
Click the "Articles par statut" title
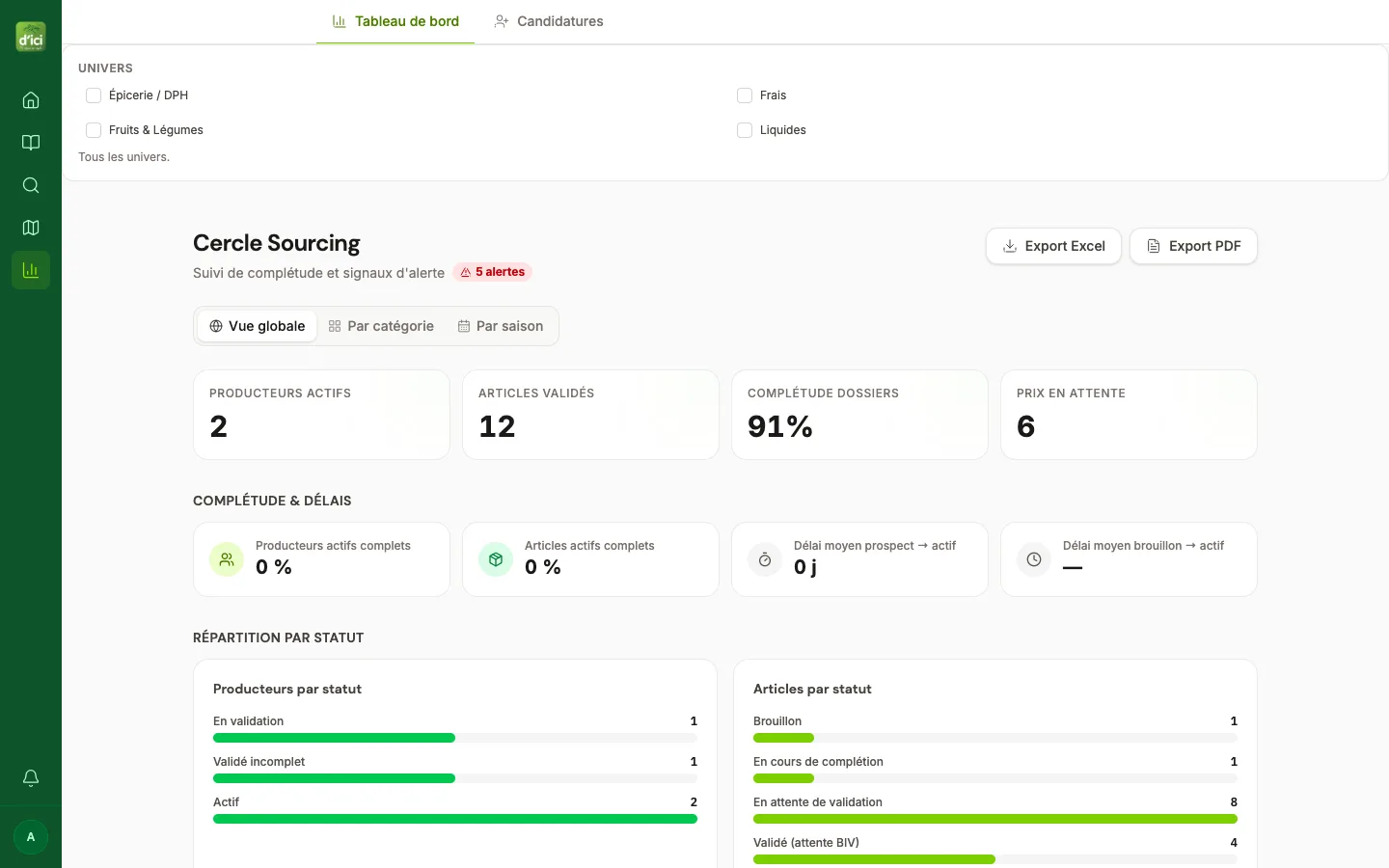pos(812,689)
